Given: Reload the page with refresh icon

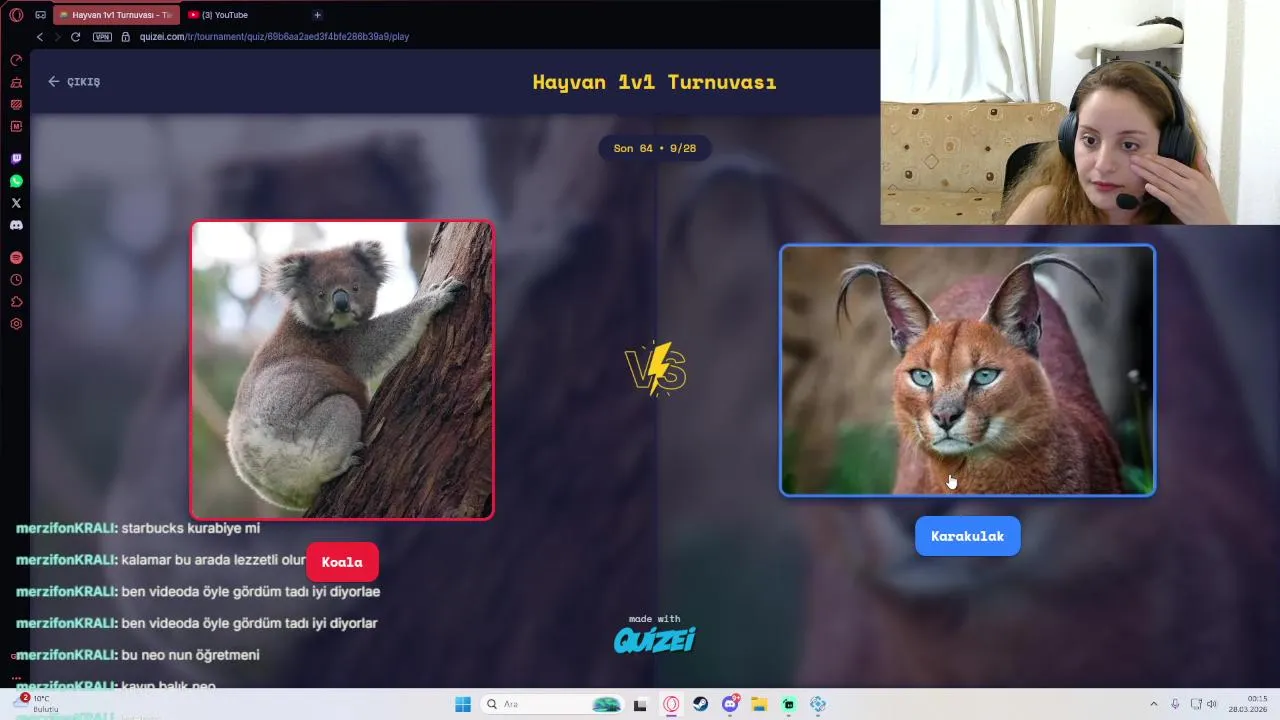Looking at the screenshot, I should coord(75,37).
